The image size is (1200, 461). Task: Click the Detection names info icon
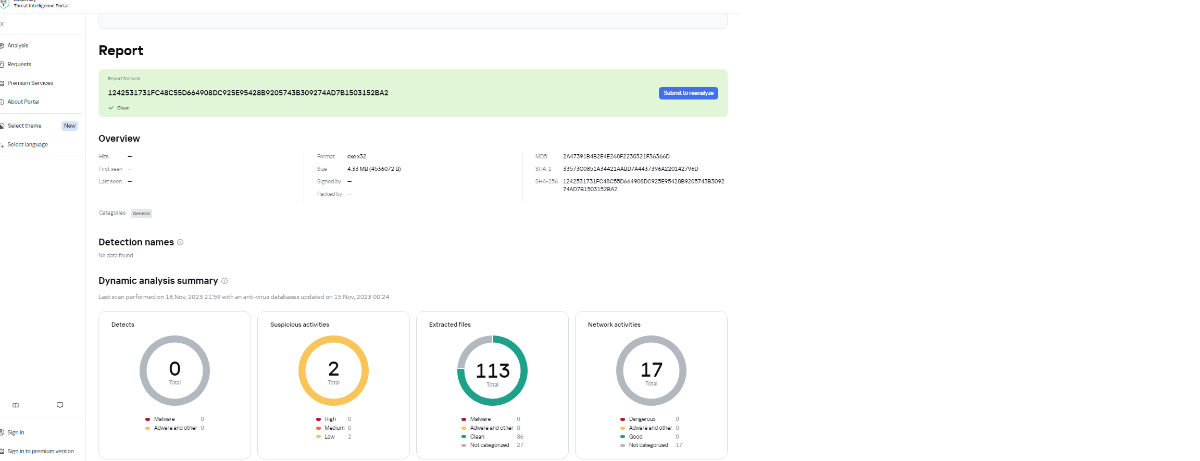180,242
